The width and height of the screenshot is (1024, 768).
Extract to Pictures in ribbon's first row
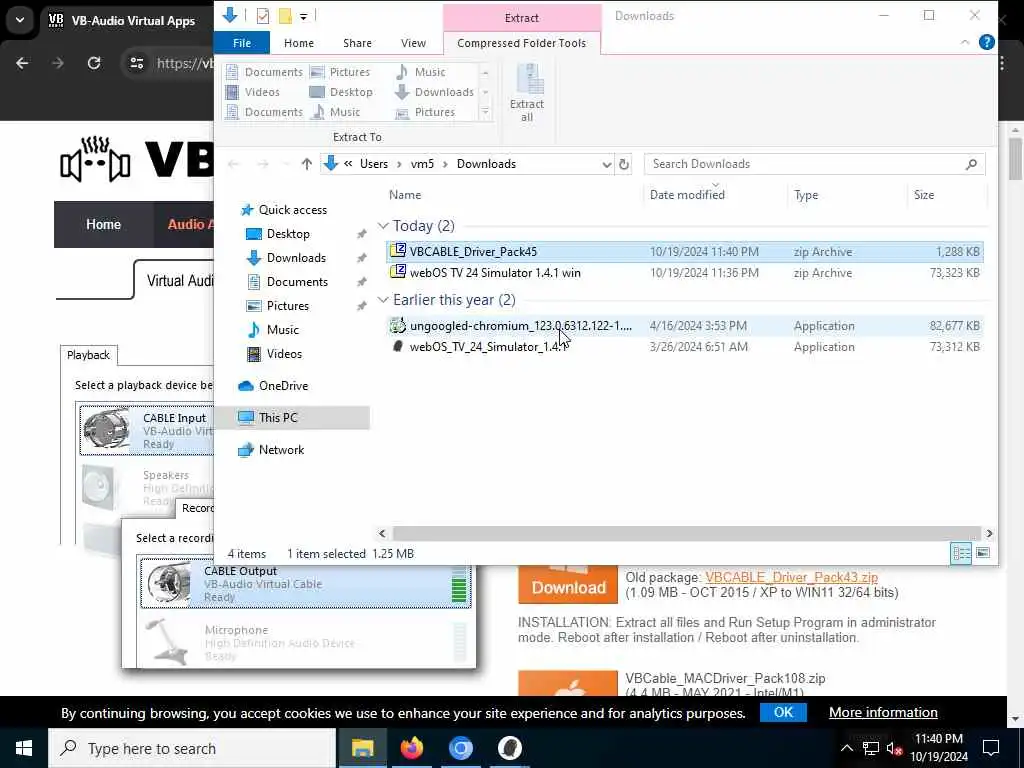click(340, 72)
